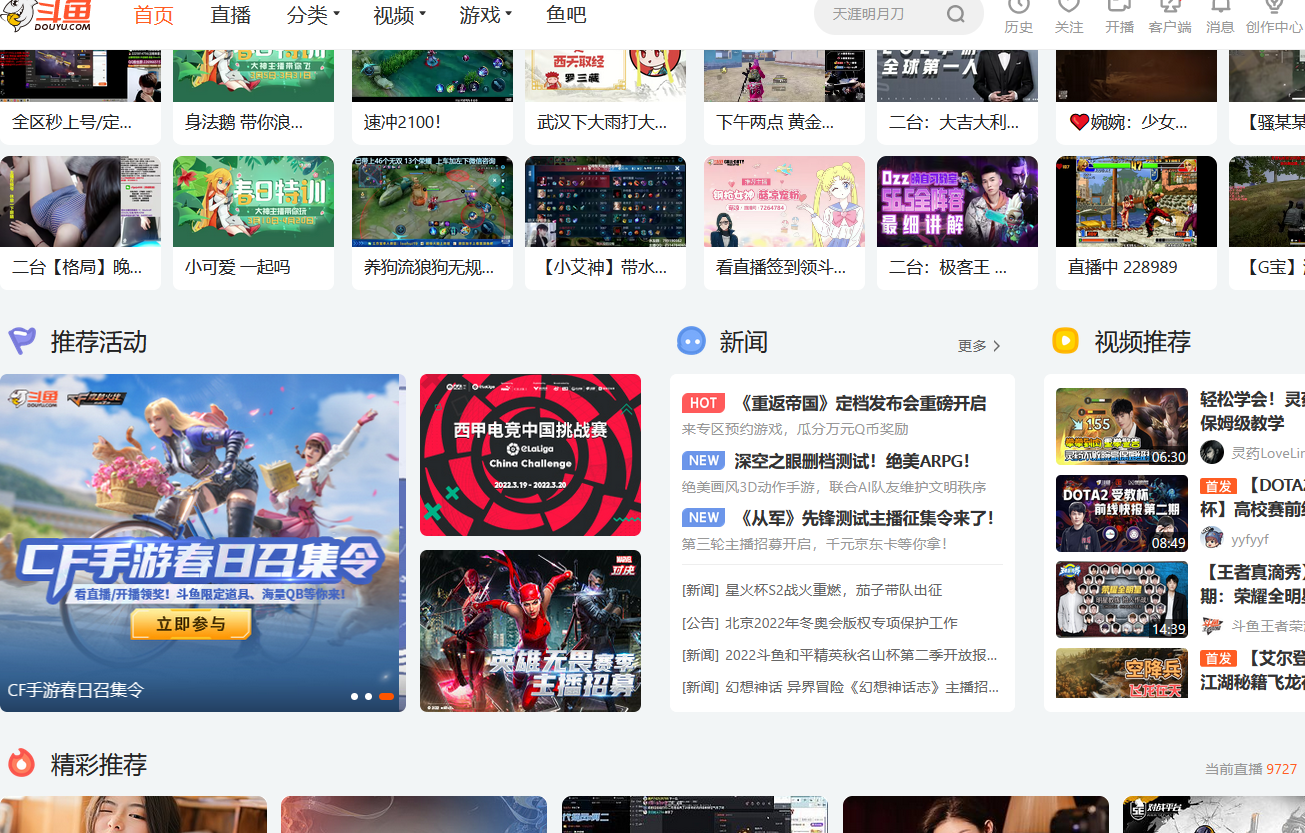Open 直播中 228989 stream thumbnail

click(1136, 201)
